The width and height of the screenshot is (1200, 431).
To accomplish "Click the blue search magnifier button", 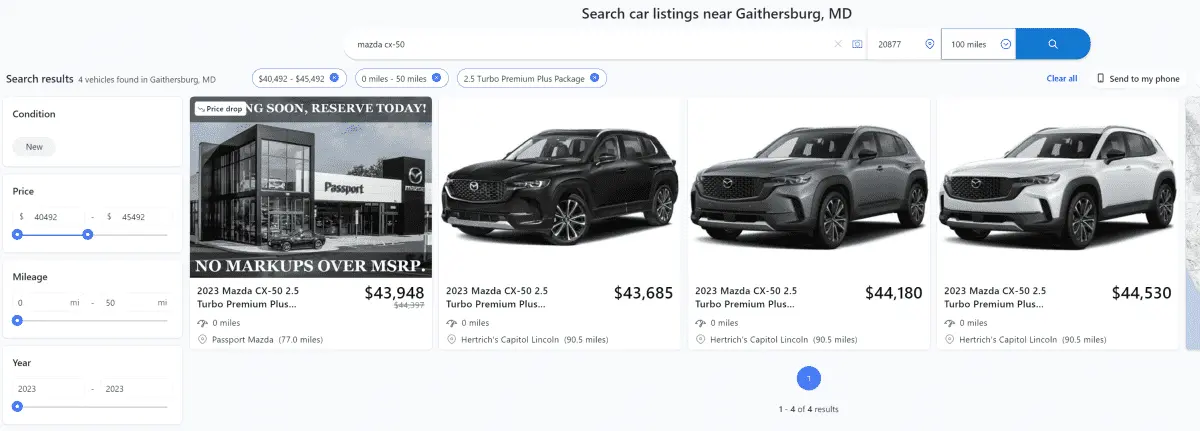I will pos(1053,44).
